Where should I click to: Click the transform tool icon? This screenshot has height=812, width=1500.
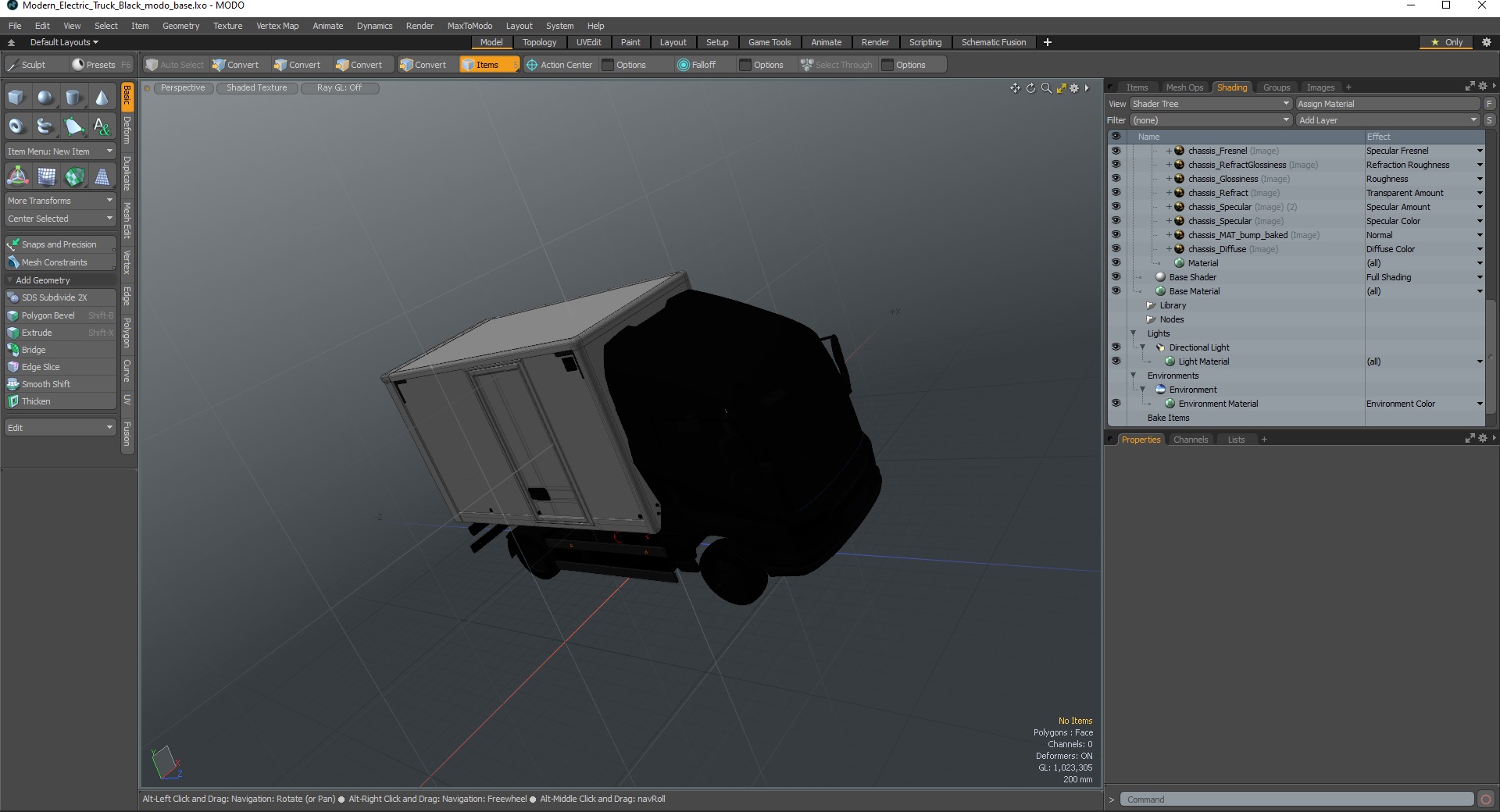pos(17,177)
